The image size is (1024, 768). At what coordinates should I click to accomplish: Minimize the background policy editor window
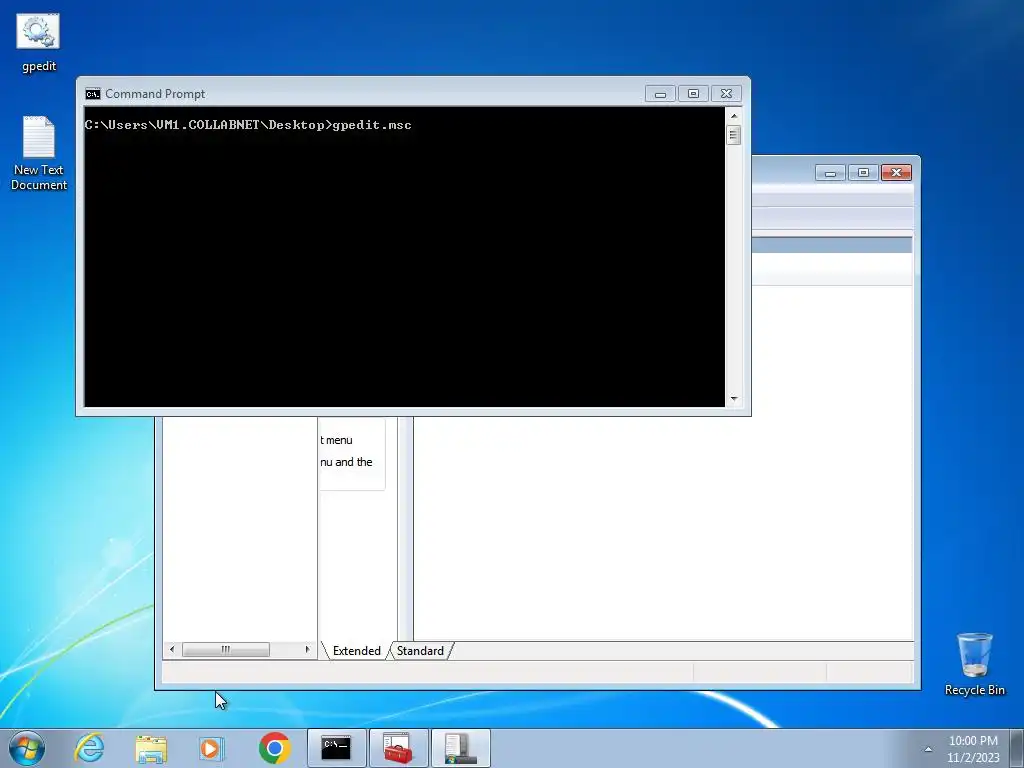(830, 173)
